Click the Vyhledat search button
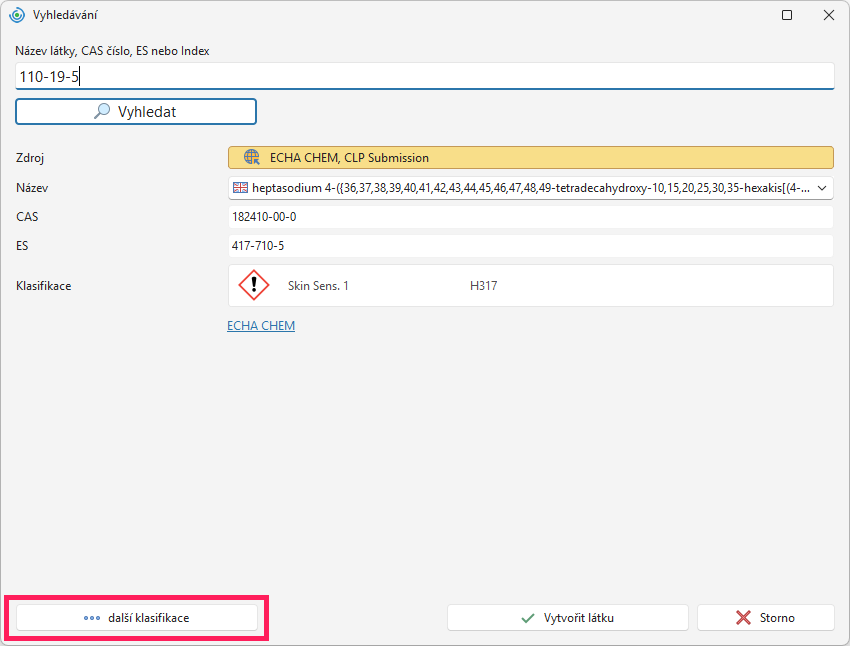 tap(136, 112)
